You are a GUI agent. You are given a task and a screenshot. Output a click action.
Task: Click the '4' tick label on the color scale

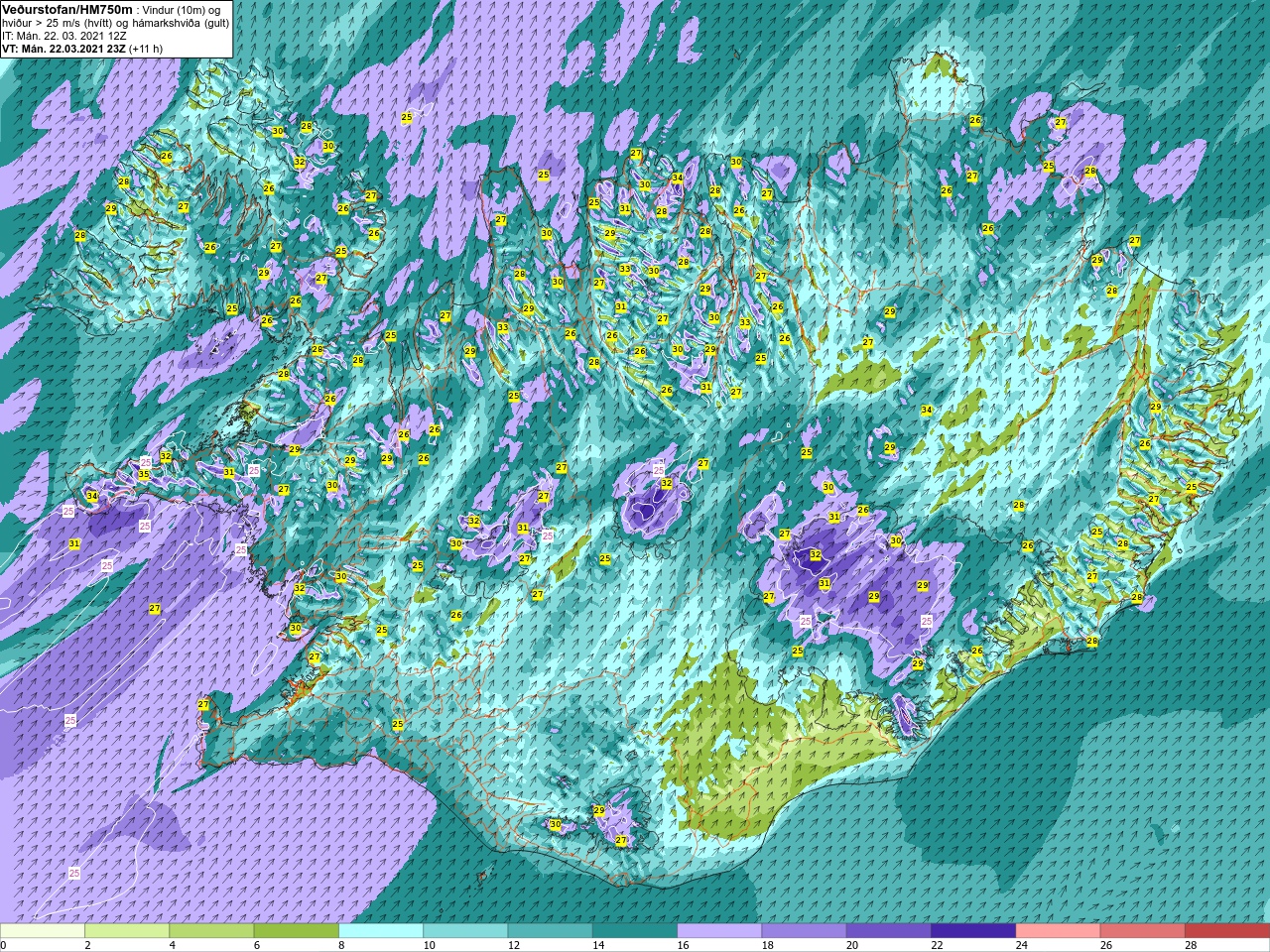click(x=173, y=945)
